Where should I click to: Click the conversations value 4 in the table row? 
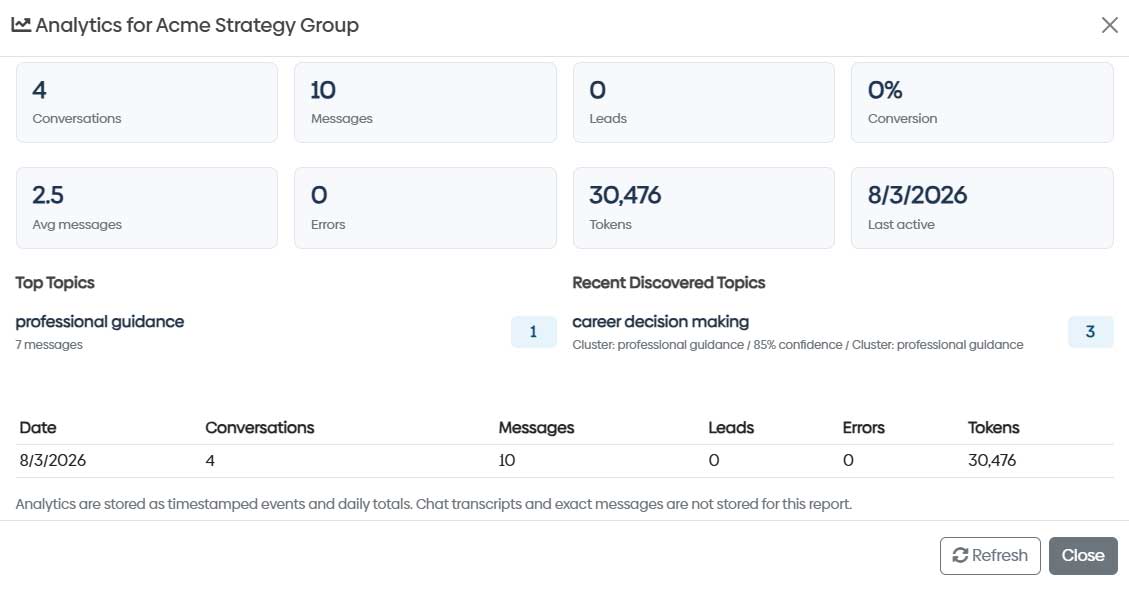tap(210, 461)
